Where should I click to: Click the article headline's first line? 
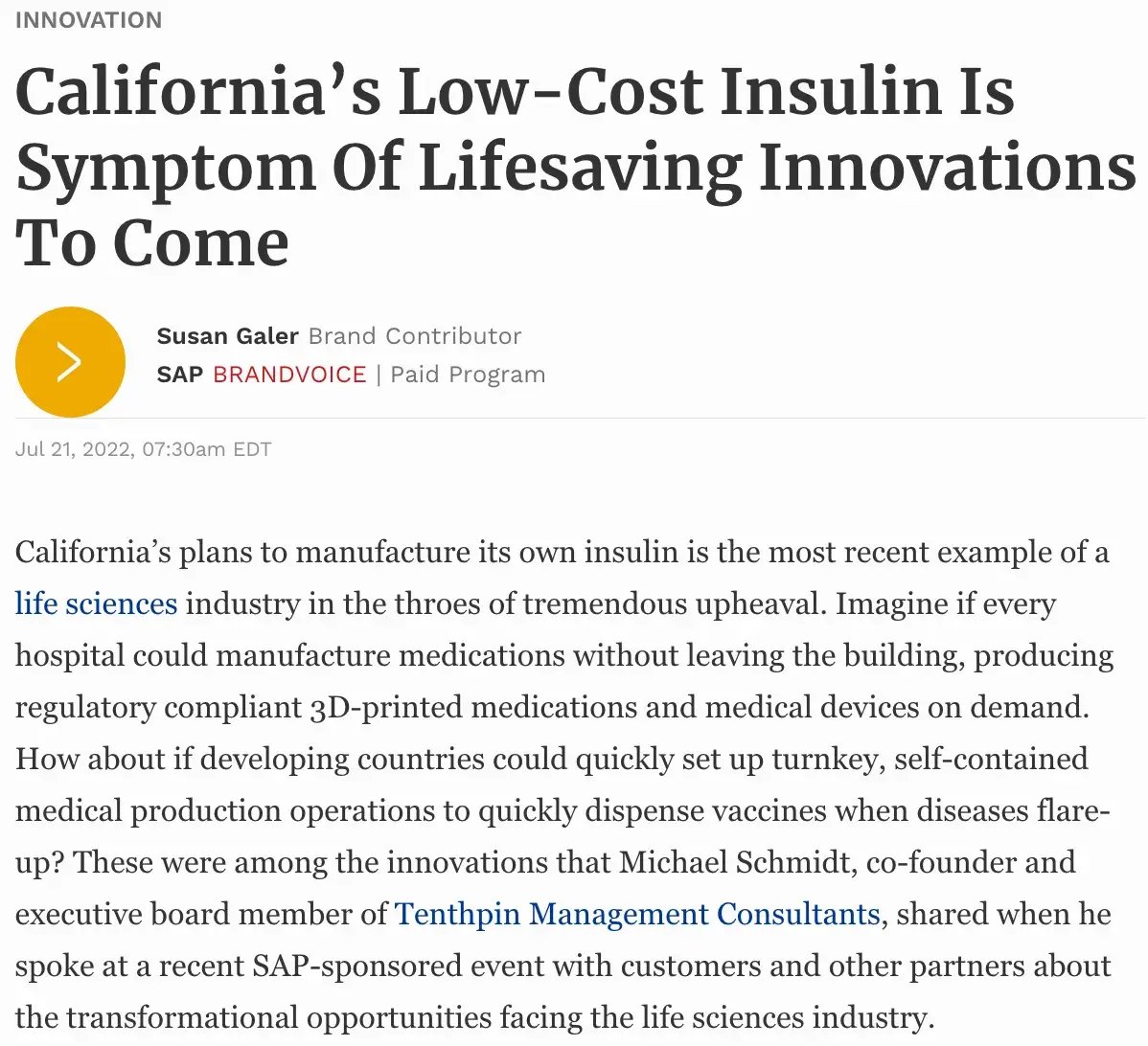[515, 93]
